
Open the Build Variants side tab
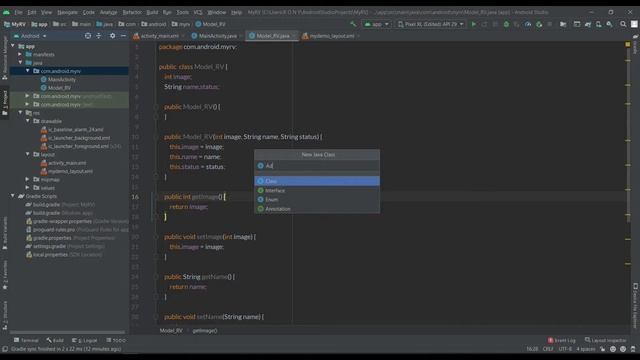point(5,233)
